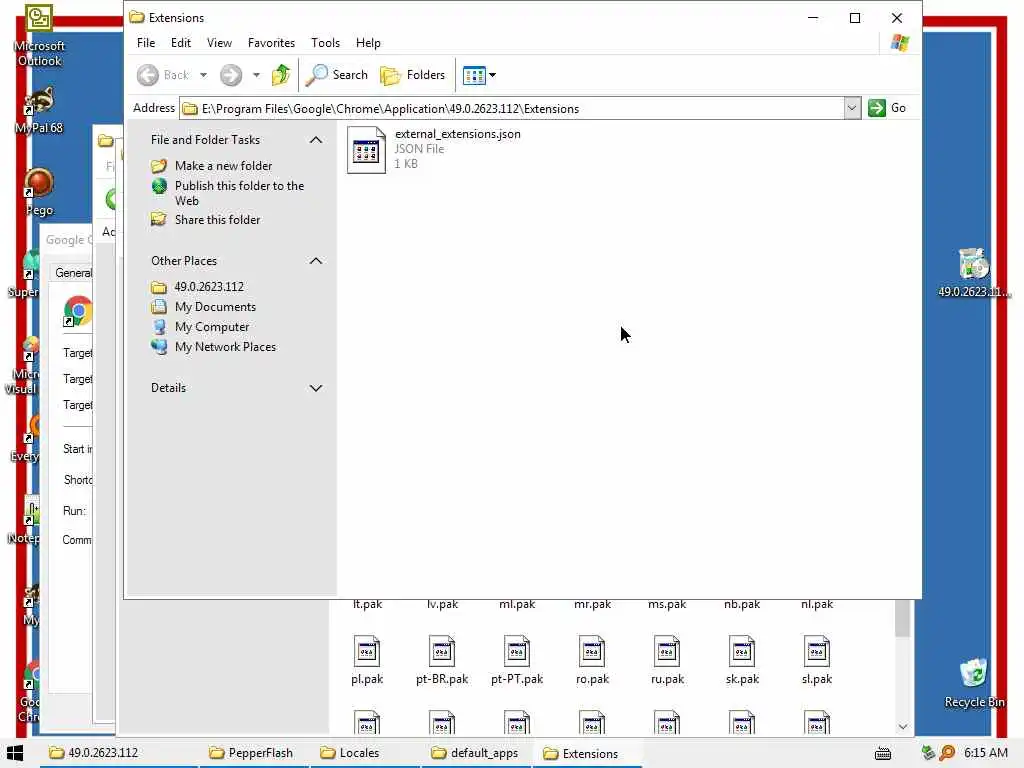Screen dimensions: 1024x768
Task: Click the 6:15 AM taskbar clock
Action: coord(986,753)
